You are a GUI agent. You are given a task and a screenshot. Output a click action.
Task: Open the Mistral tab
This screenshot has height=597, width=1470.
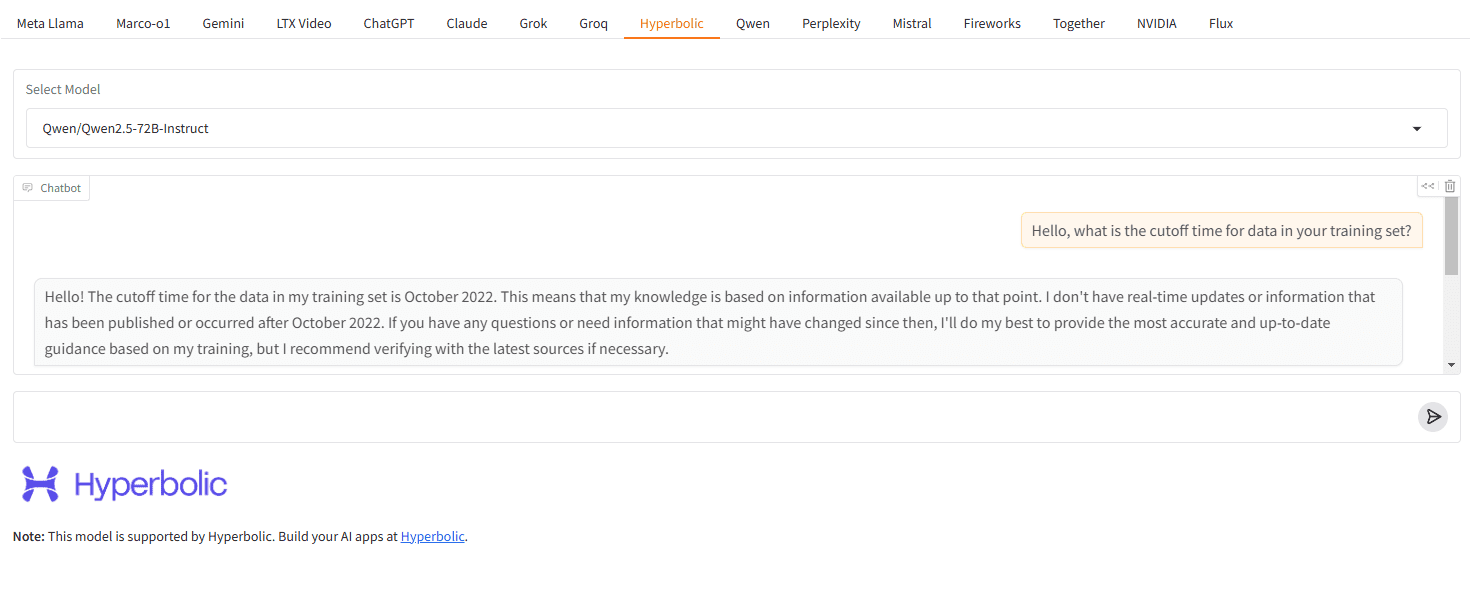pyautogui.click(x=912, y=23)
